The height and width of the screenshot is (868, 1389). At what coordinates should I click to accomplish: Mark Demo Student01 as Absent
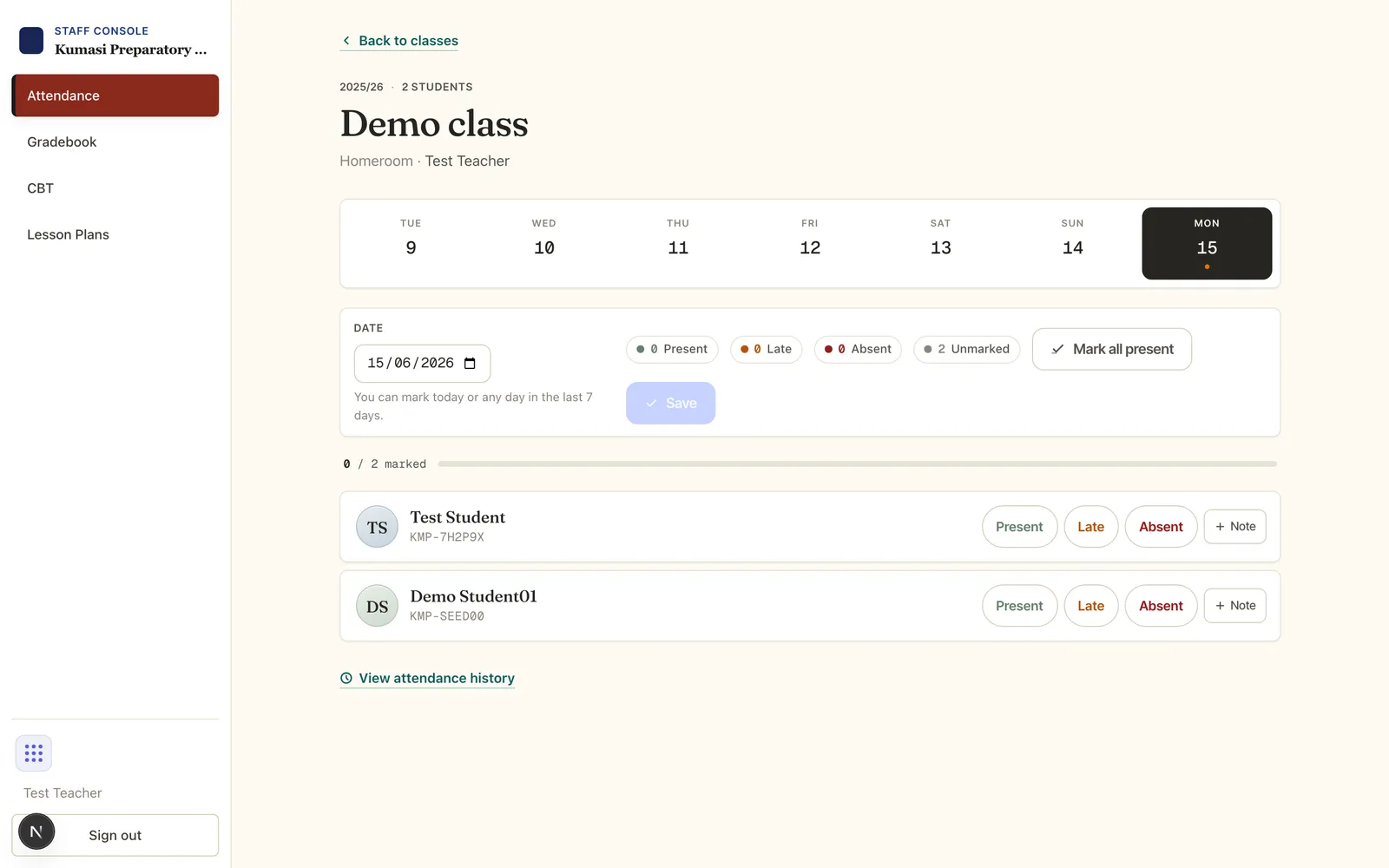point(1161,606)
